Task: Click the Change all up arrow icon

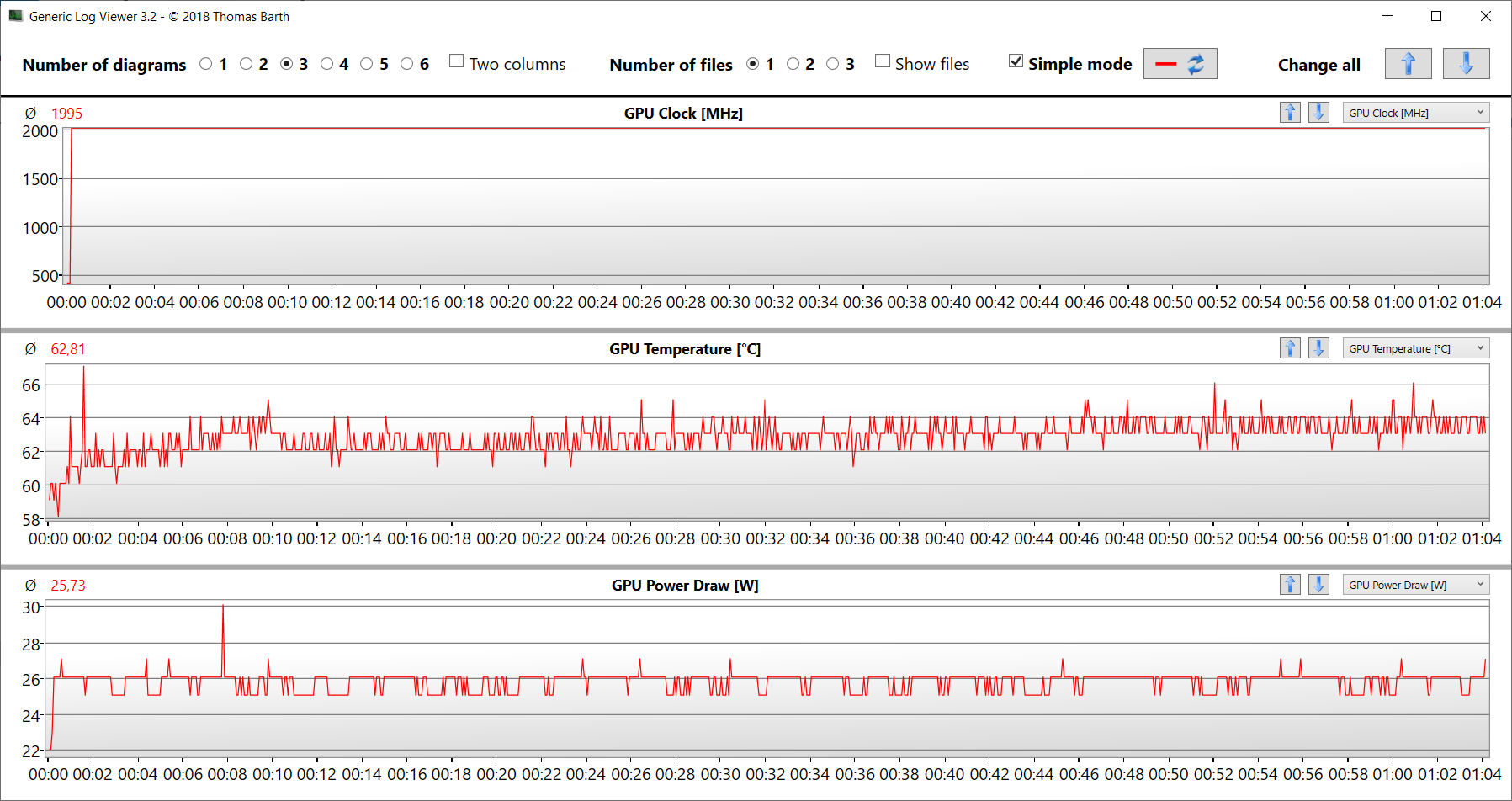Action: (1408, 64)
